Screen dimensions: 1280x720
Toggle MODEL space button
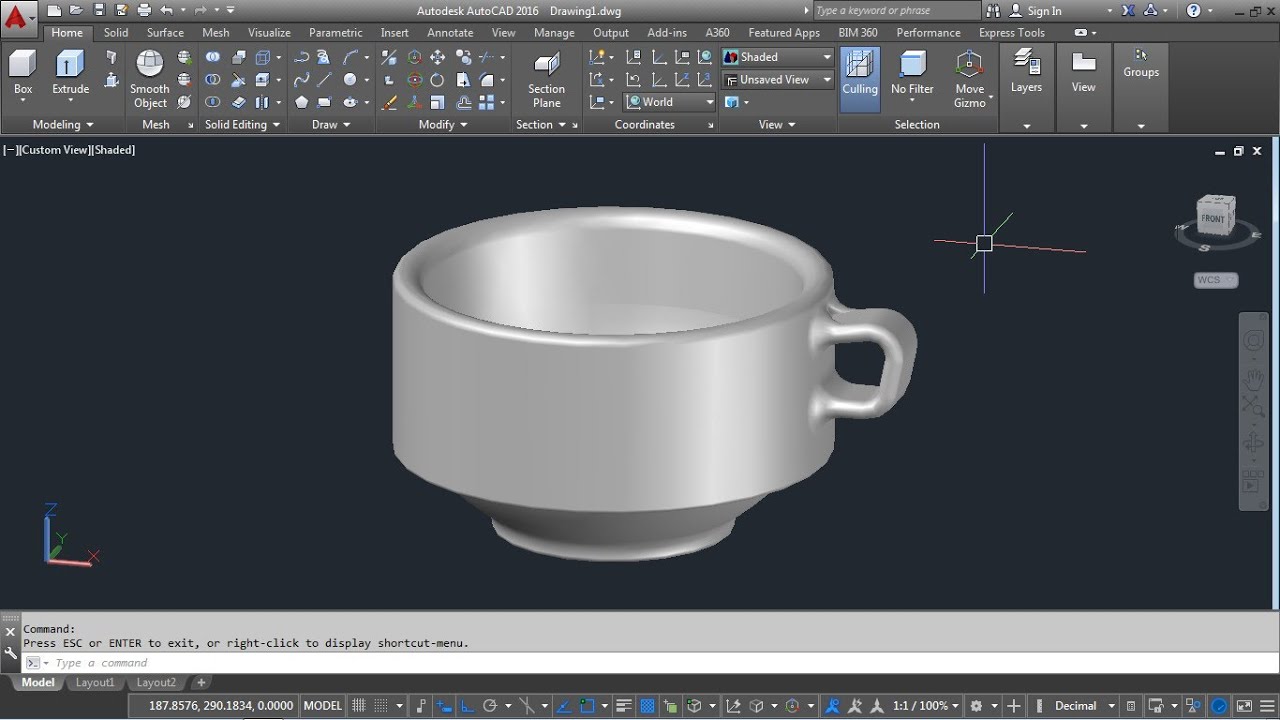click(x=322, y=705)
